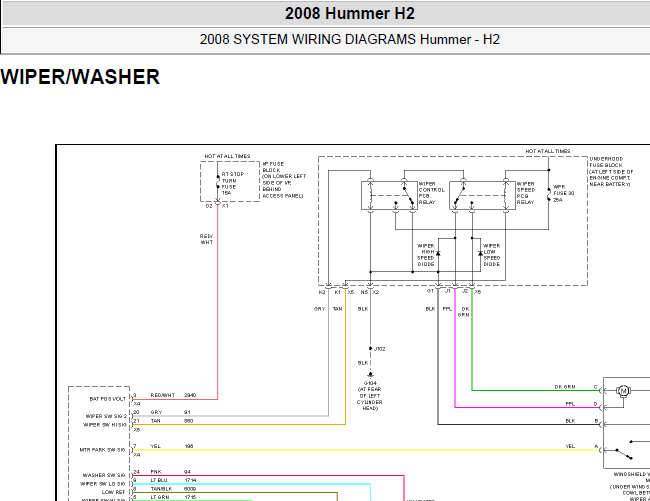Click the "N5 X2" connector label
The height and width of the screenshot is (501, 650).
tap(370, 293)
